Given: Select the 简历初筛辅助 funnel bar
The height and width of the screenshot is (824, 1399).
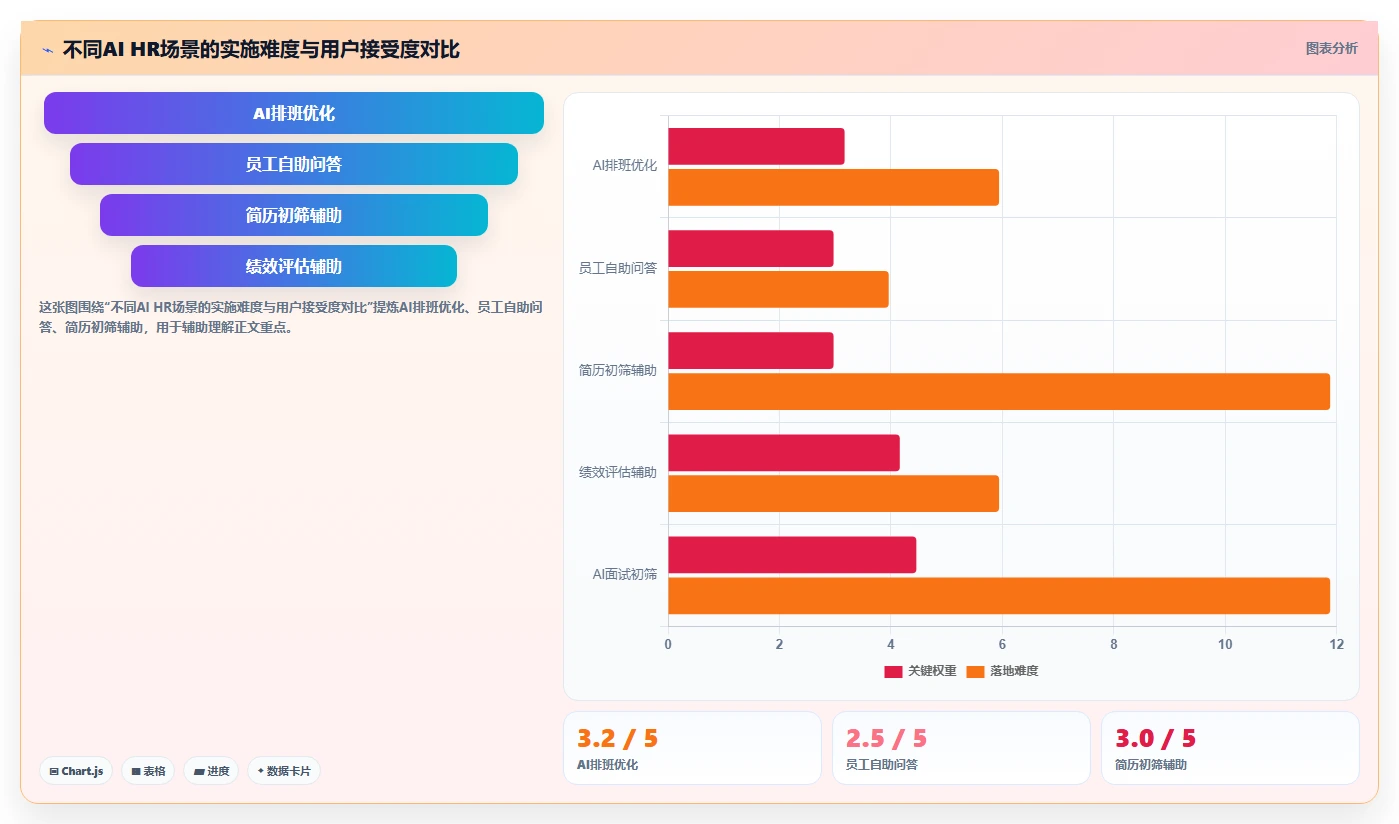Looking at the screenshot, I should (x=294, y=215).
